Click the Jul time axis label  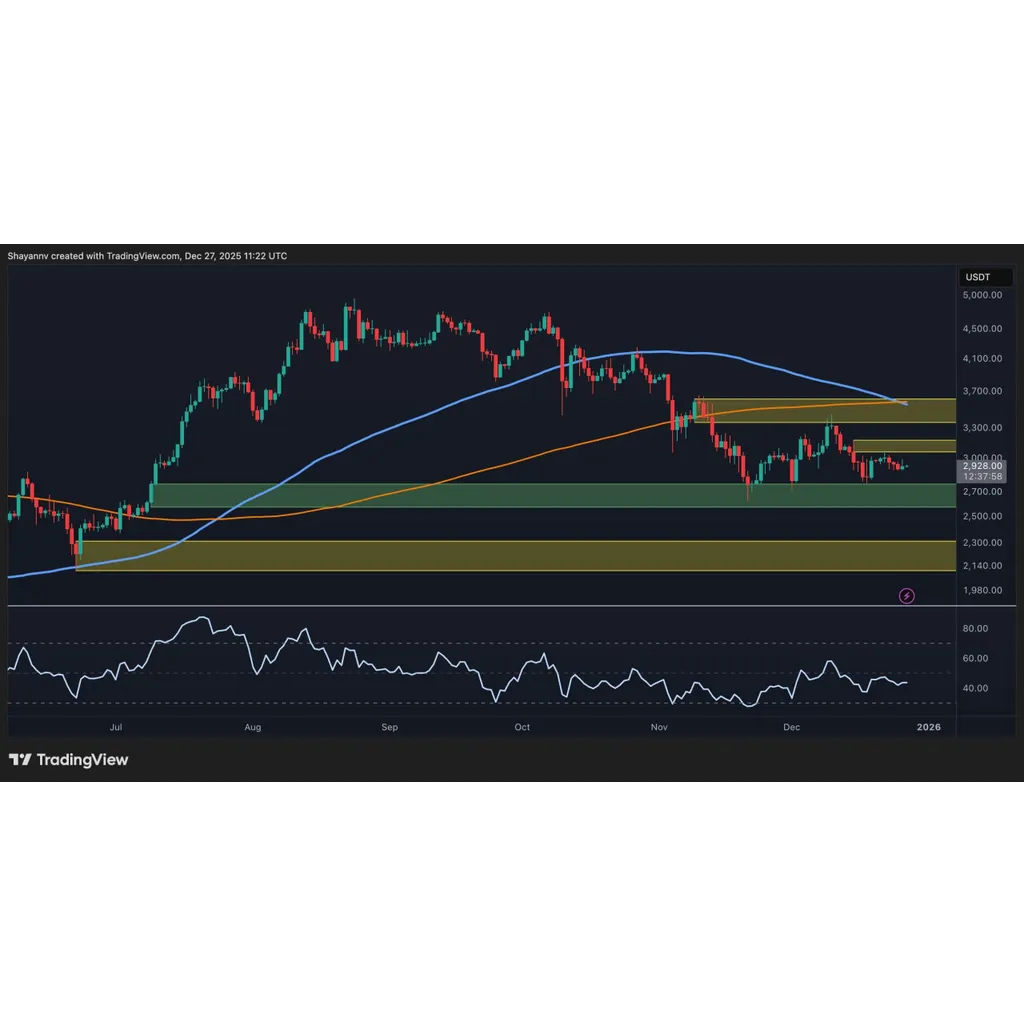click(x=116, y=727)
